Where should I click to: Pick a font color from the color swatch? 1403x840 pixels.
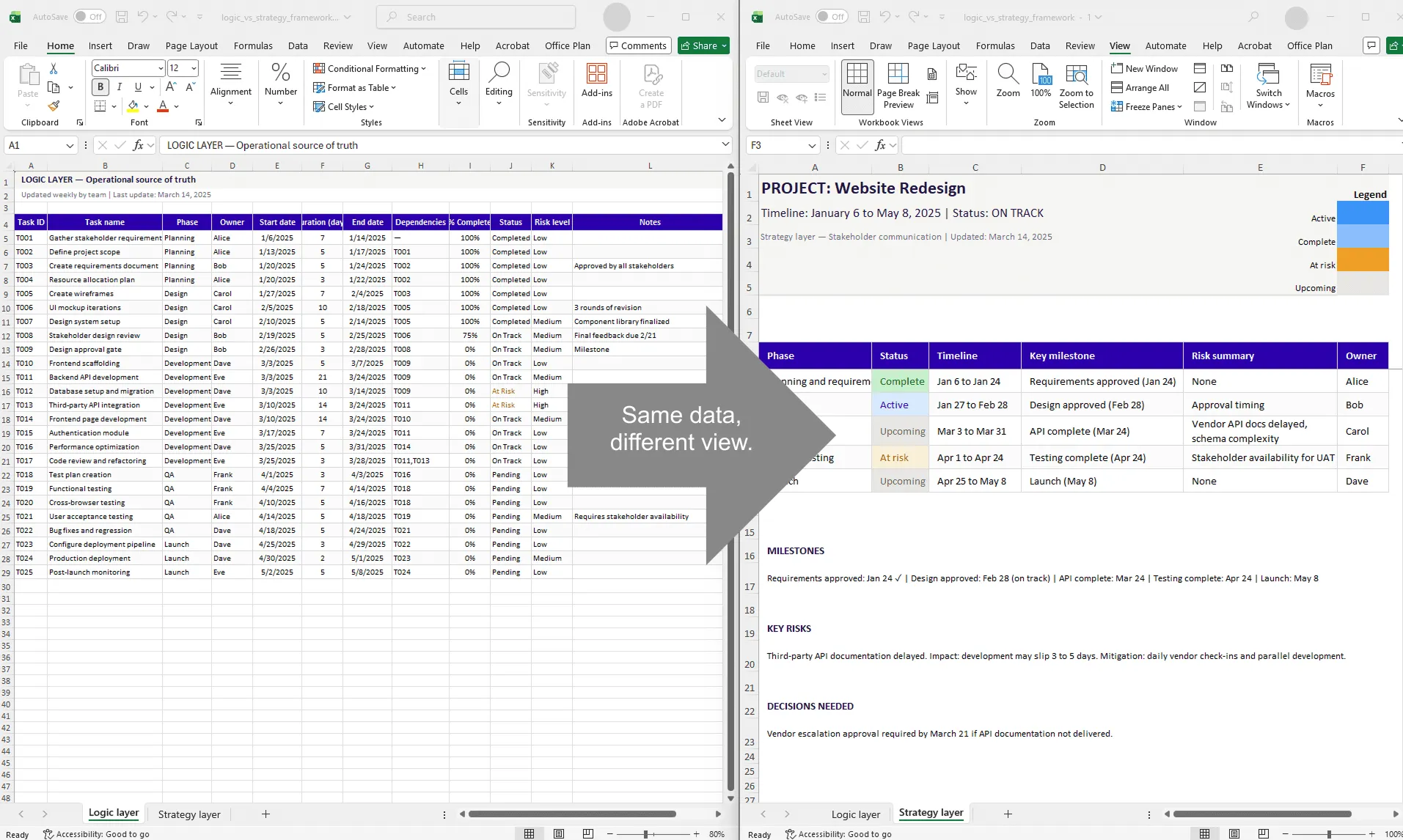(x=163, y=106)
